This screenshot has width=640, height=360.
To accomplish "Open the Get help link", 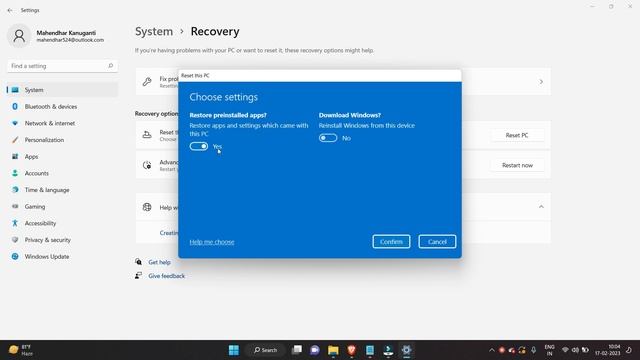I will [x=160, y=262].
